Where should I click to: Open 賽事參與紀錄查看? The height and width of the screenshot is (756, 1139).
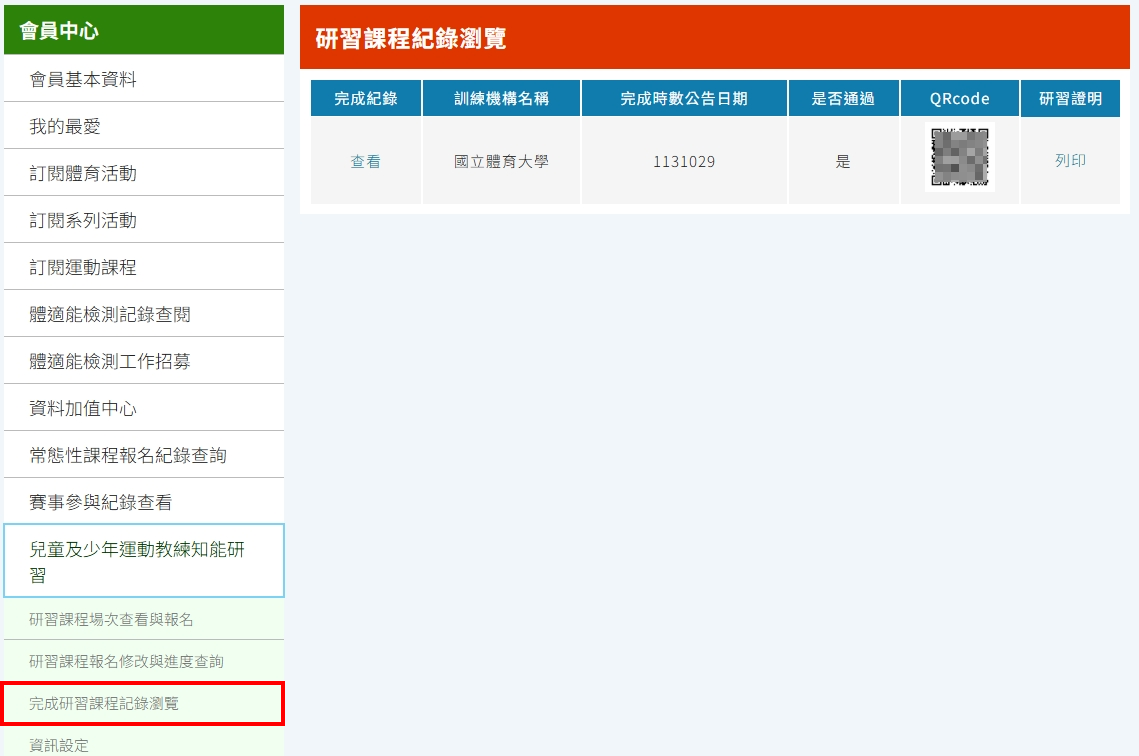click(144, 501)
